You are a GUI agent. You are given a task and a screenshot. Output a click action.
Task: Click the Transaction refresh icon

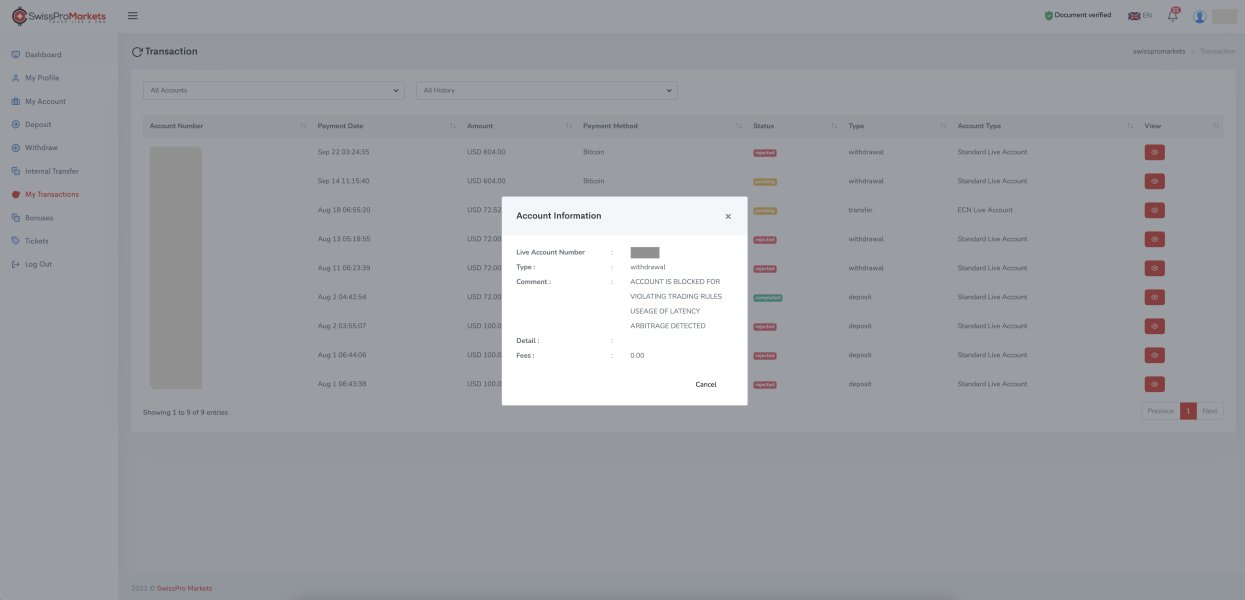click(x=137, y=51)
